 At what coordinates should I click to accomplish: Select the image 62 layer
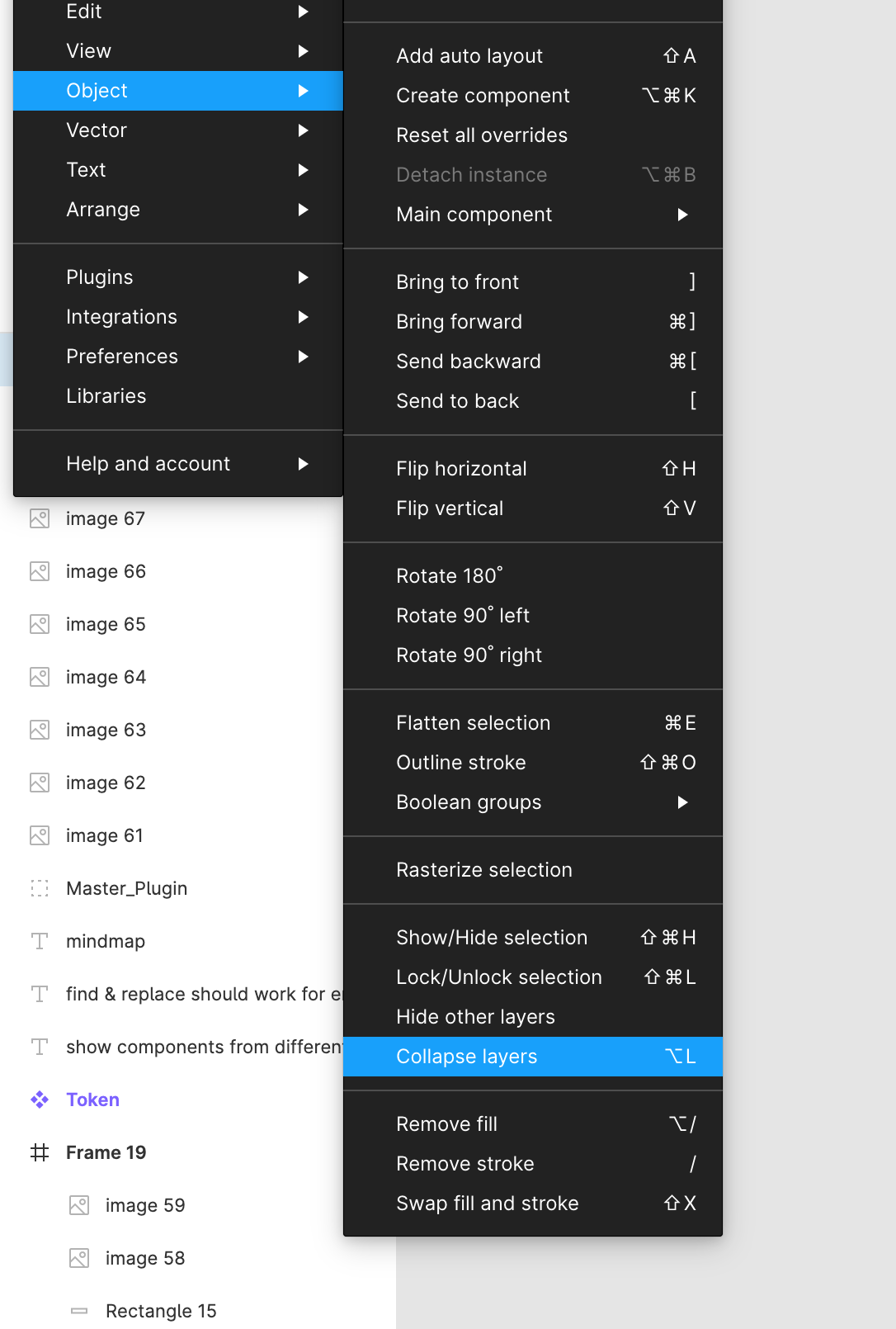coord(106,783)
